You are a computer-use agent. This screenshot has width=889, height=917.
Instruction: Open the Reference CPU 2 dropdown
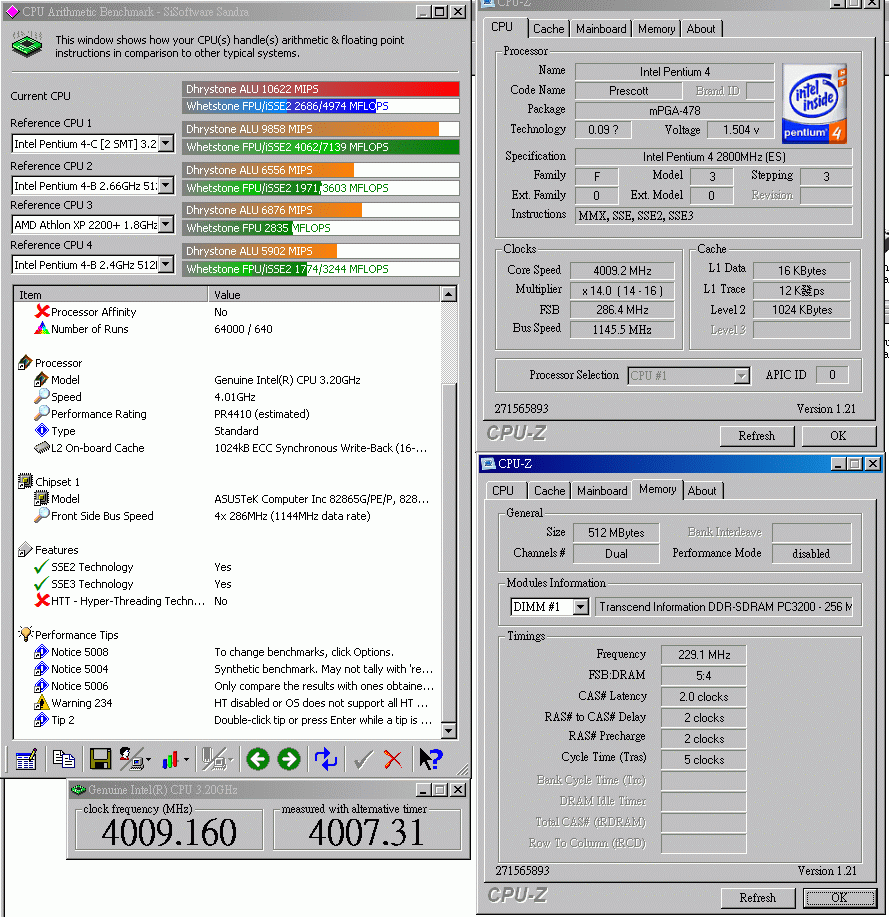(x=166, y=185)
